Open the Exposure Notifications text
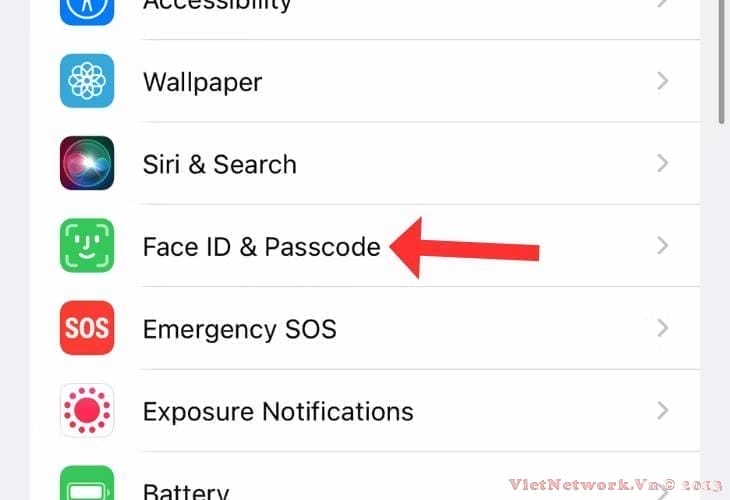This screenshot has width=730, height=500. [x=277, y=410]
